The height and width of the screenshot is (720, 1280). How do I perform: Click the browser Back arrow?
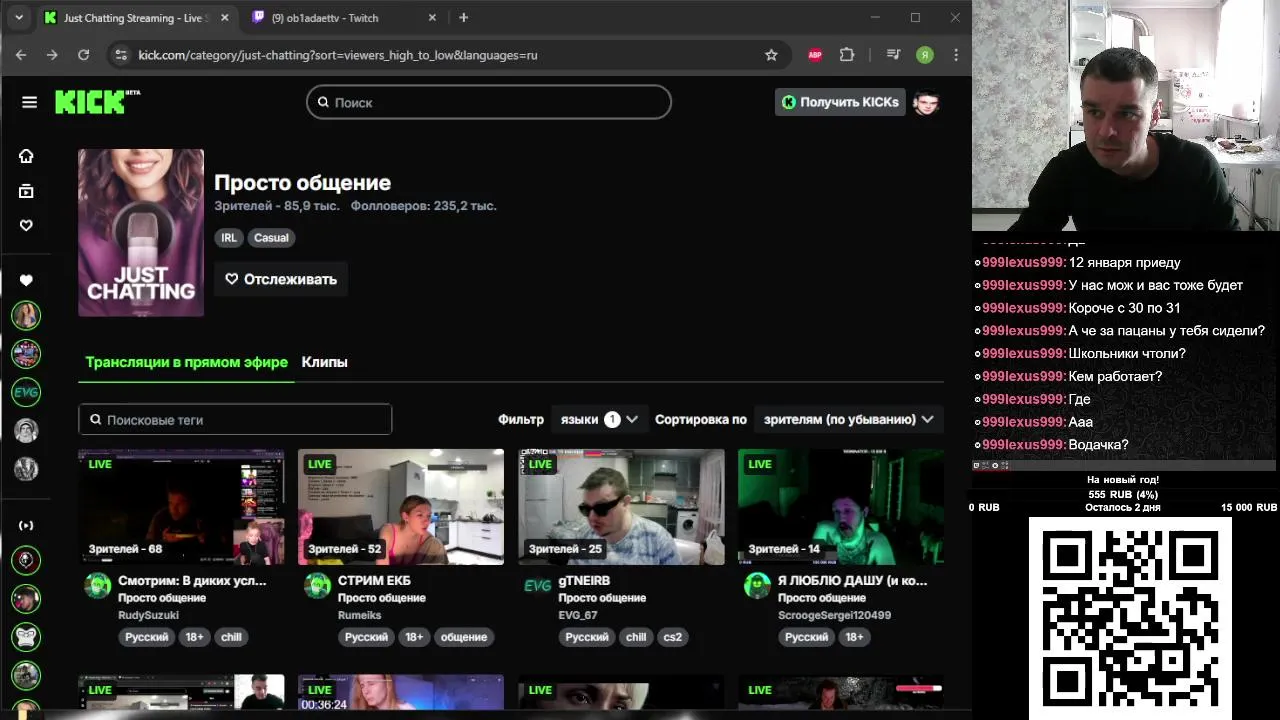[21, 55]
